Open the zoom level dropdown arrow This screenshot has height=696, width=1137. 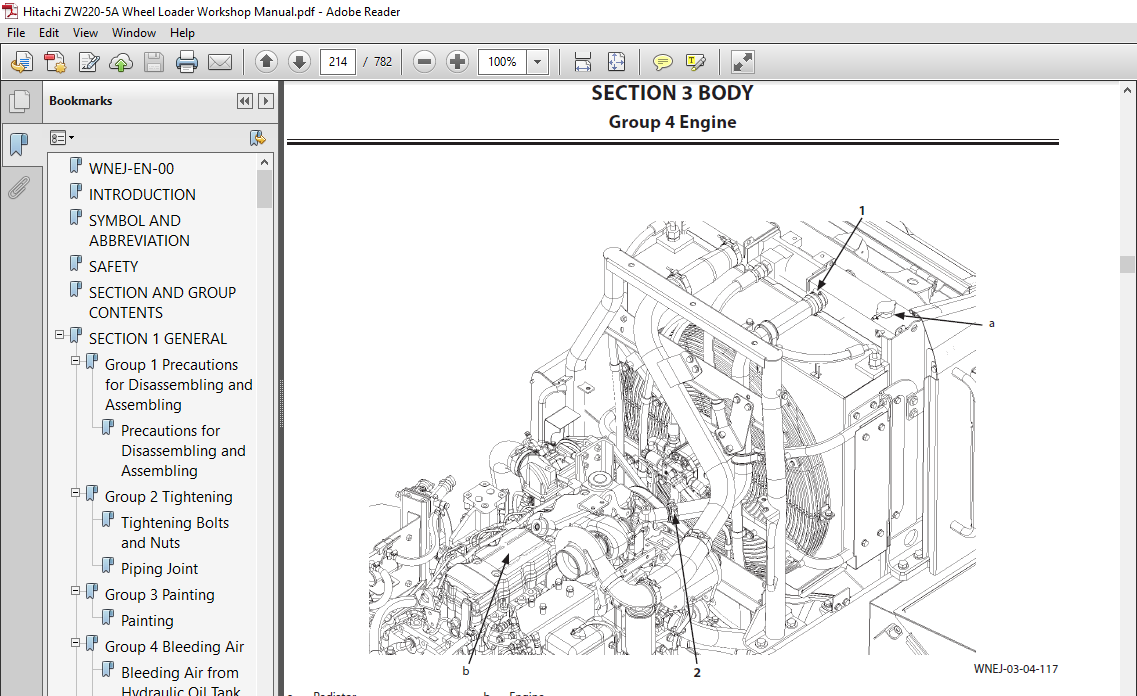537,62
